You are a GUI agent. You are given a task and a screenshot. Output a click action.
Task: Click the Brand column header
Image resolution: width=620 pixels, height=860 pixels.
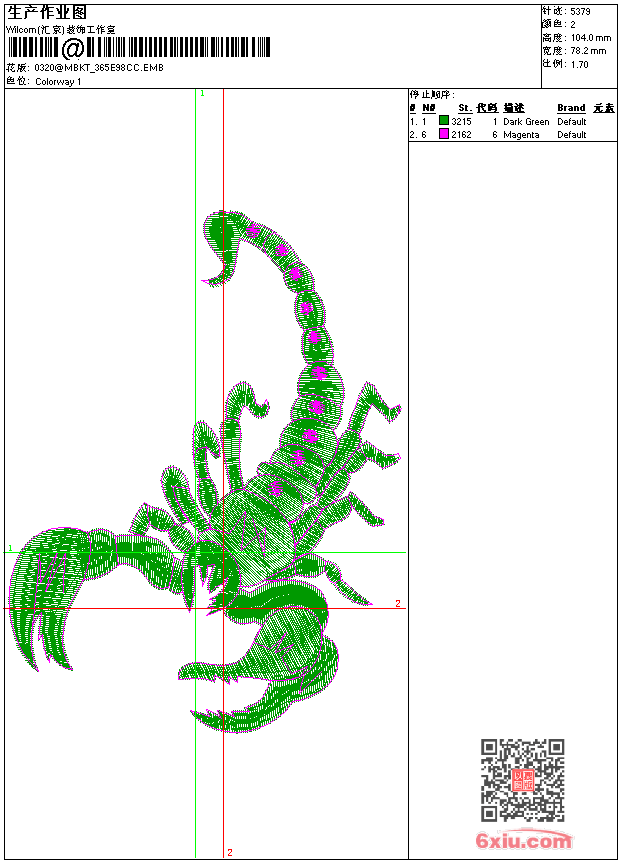pyautogui.click(x=571, y=108)
